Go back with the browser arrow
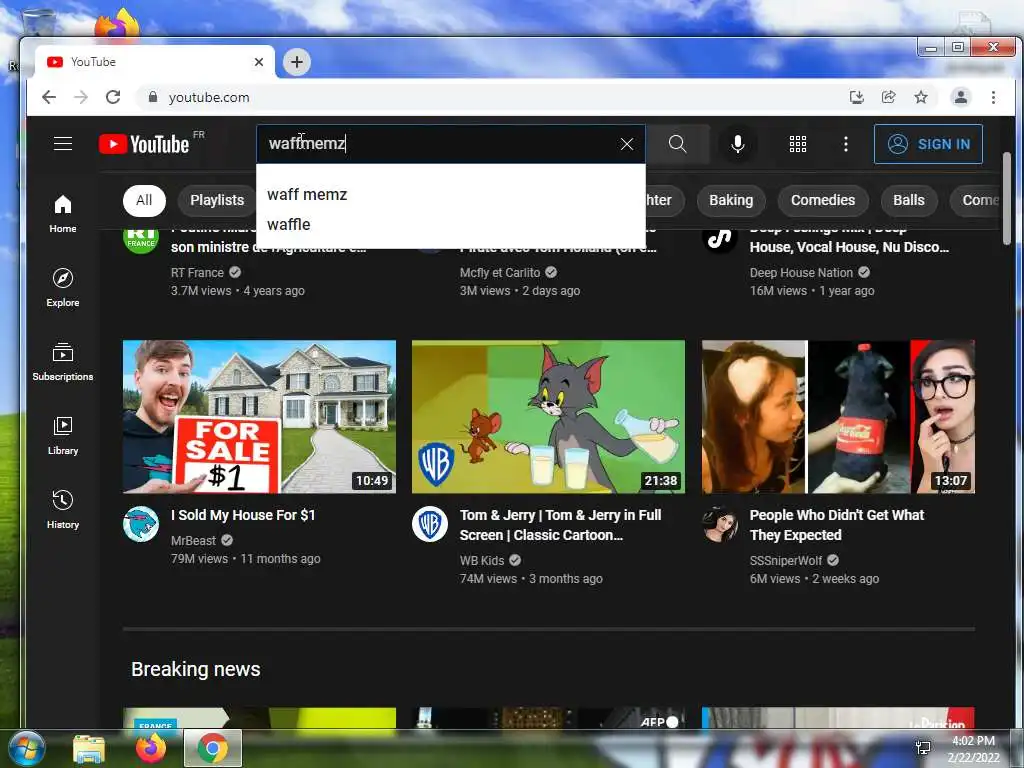The image size is (1024, 768). 49,97
